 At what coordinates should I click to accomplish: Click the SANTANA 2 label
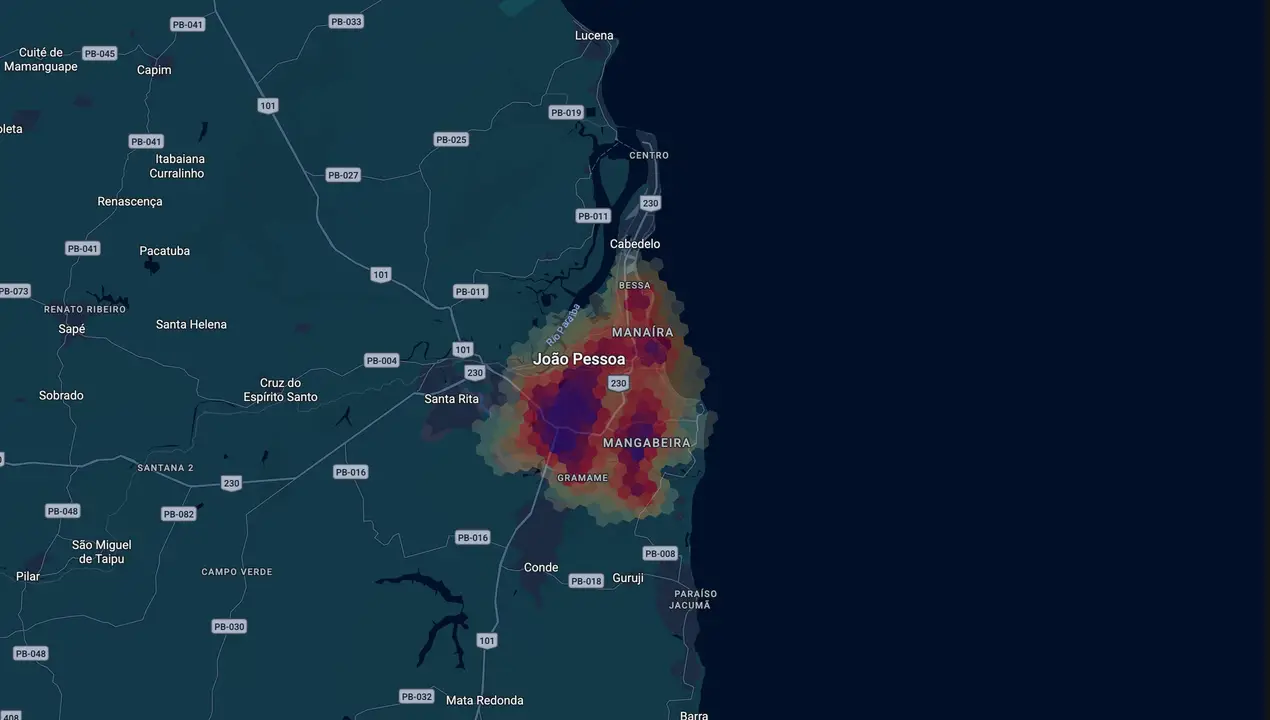(166, 468)
